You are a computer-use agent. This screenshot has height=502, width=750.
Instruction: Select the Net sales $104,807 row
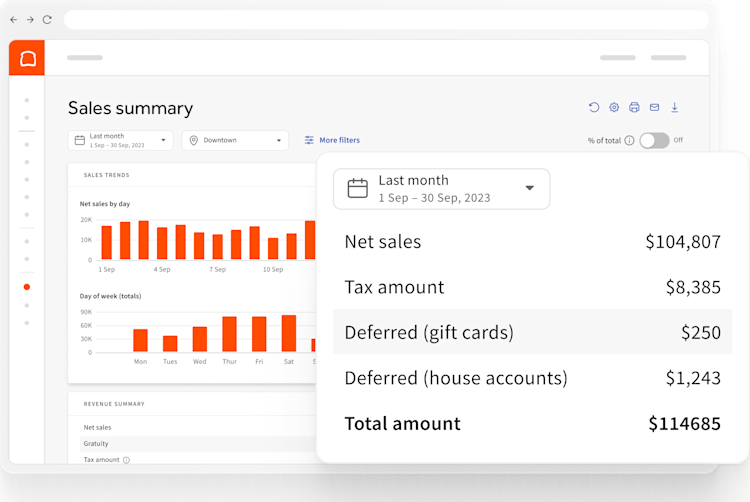tap(532, 241)
